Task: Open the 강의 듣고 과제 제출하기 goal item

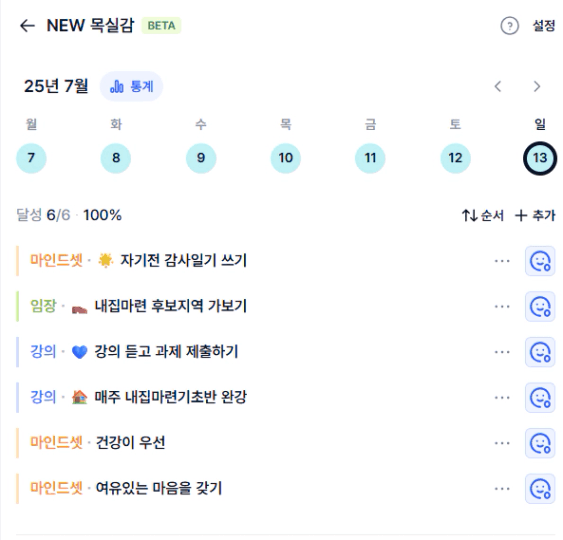Action: pyautogui.click(x=251, y=352)
